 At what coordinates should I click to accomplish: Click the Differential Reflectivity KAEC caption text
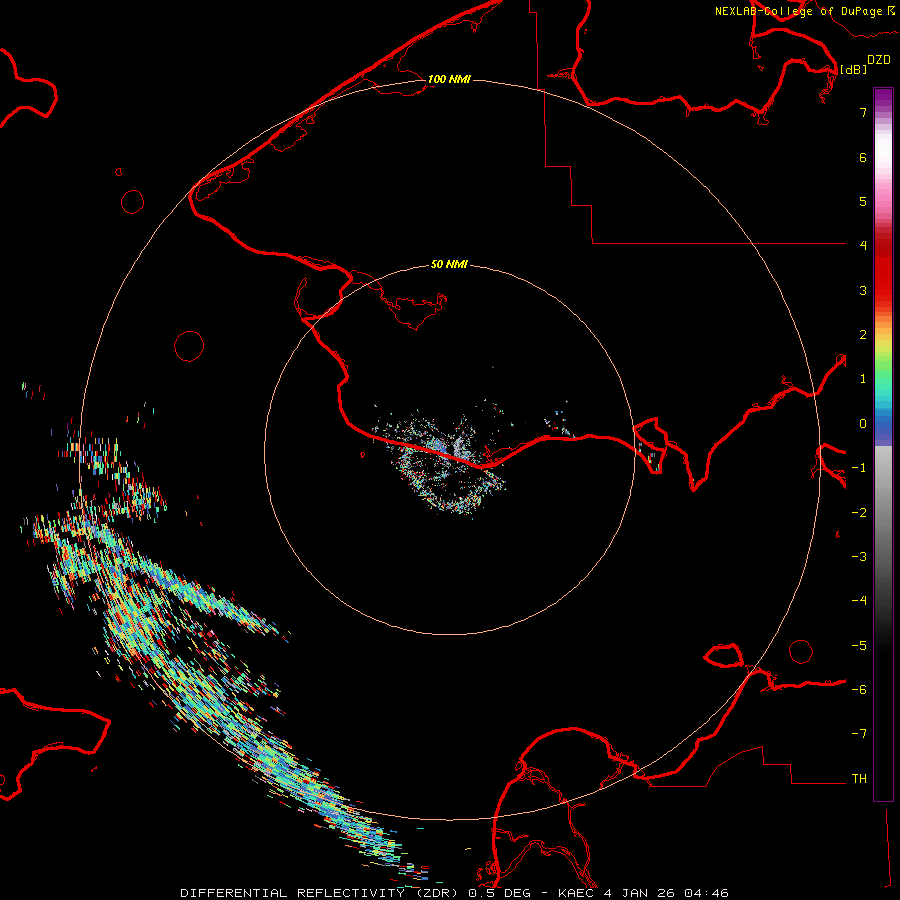click(454, 893)
